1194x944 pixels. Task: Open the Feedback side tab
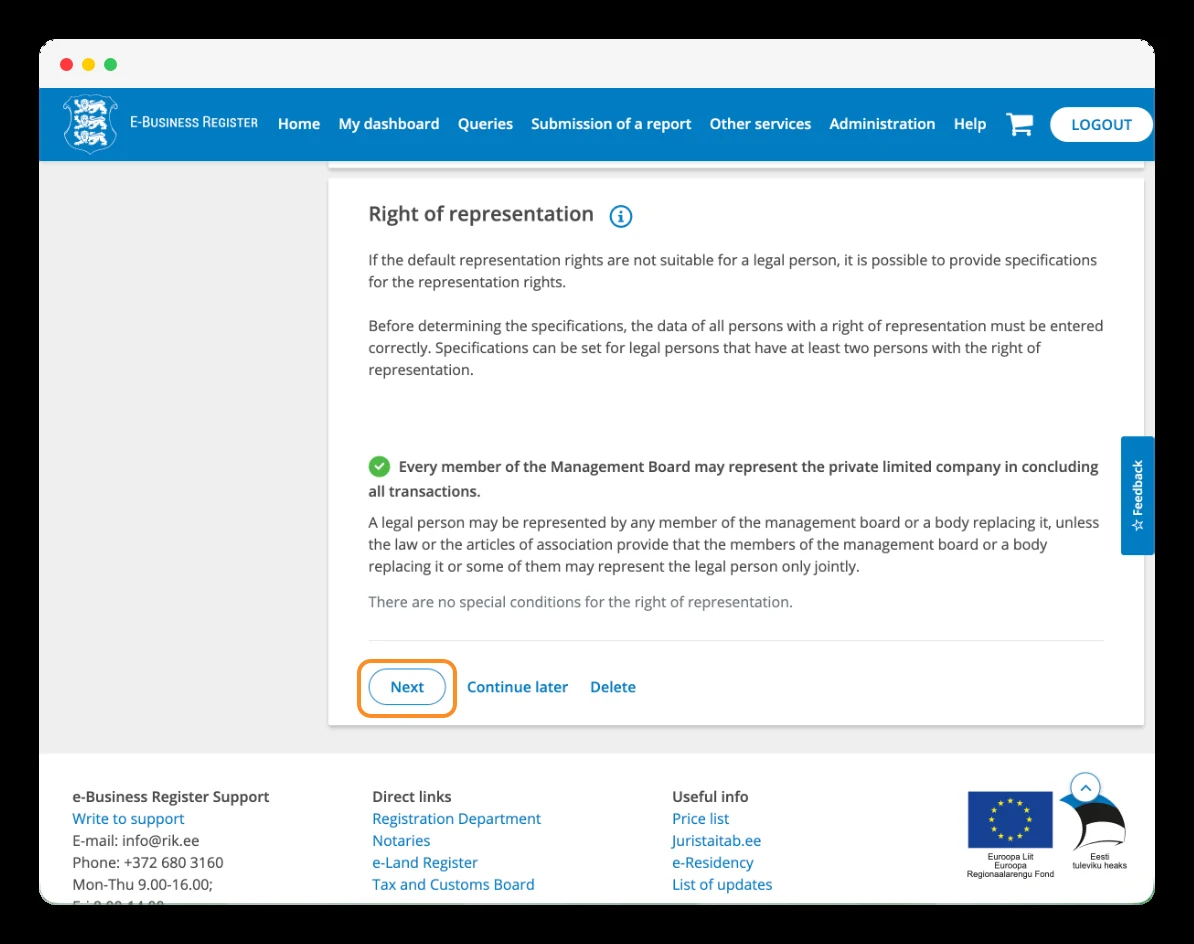1138,496
